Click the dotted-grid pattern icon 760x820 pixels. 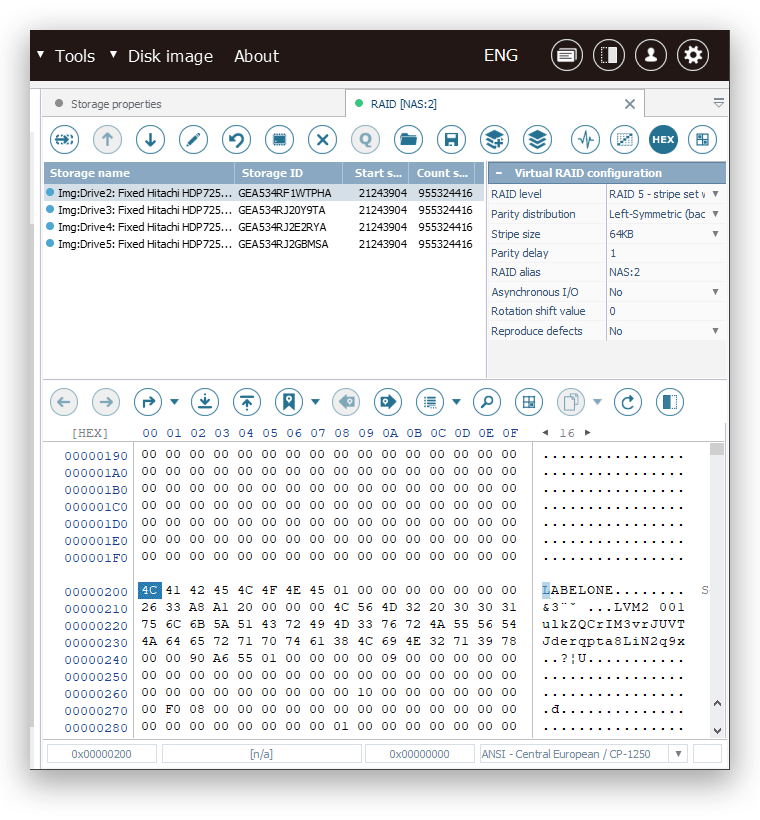pos(624,140)
